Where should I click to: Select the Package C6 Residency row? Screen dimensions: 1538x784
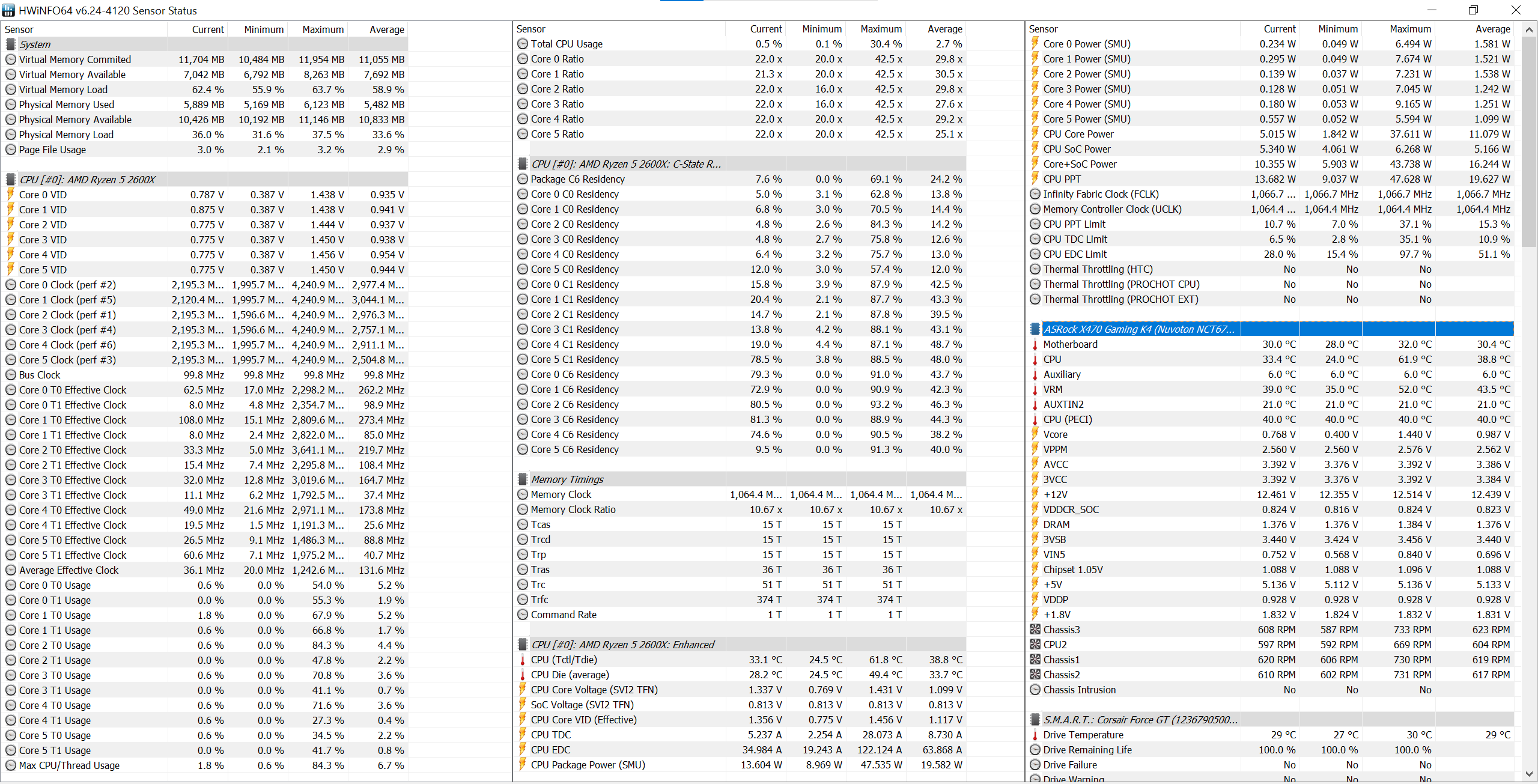click(x=577, y=179)
